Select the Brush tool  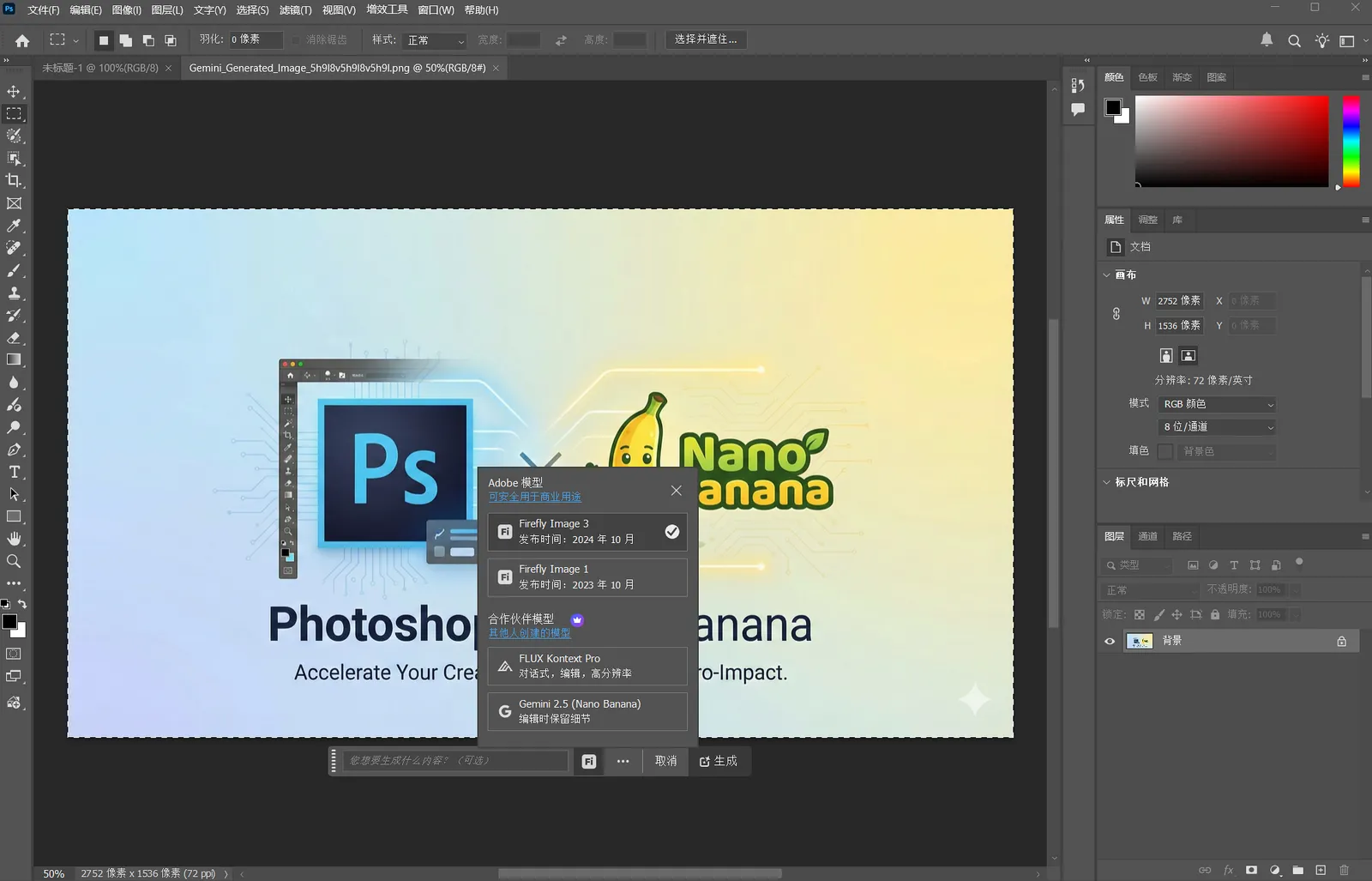click(14, 270)
